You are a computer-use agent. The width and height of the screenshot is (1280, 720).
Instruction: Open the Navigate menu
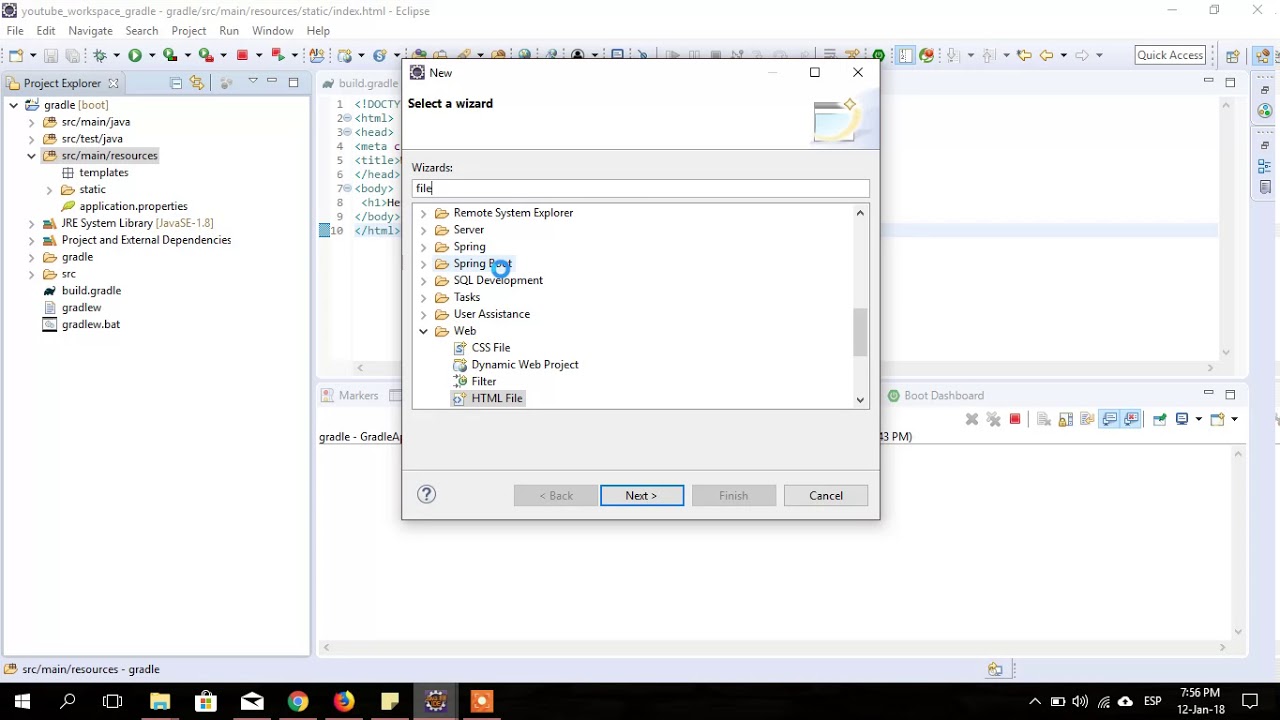click(x=90, y=31)
